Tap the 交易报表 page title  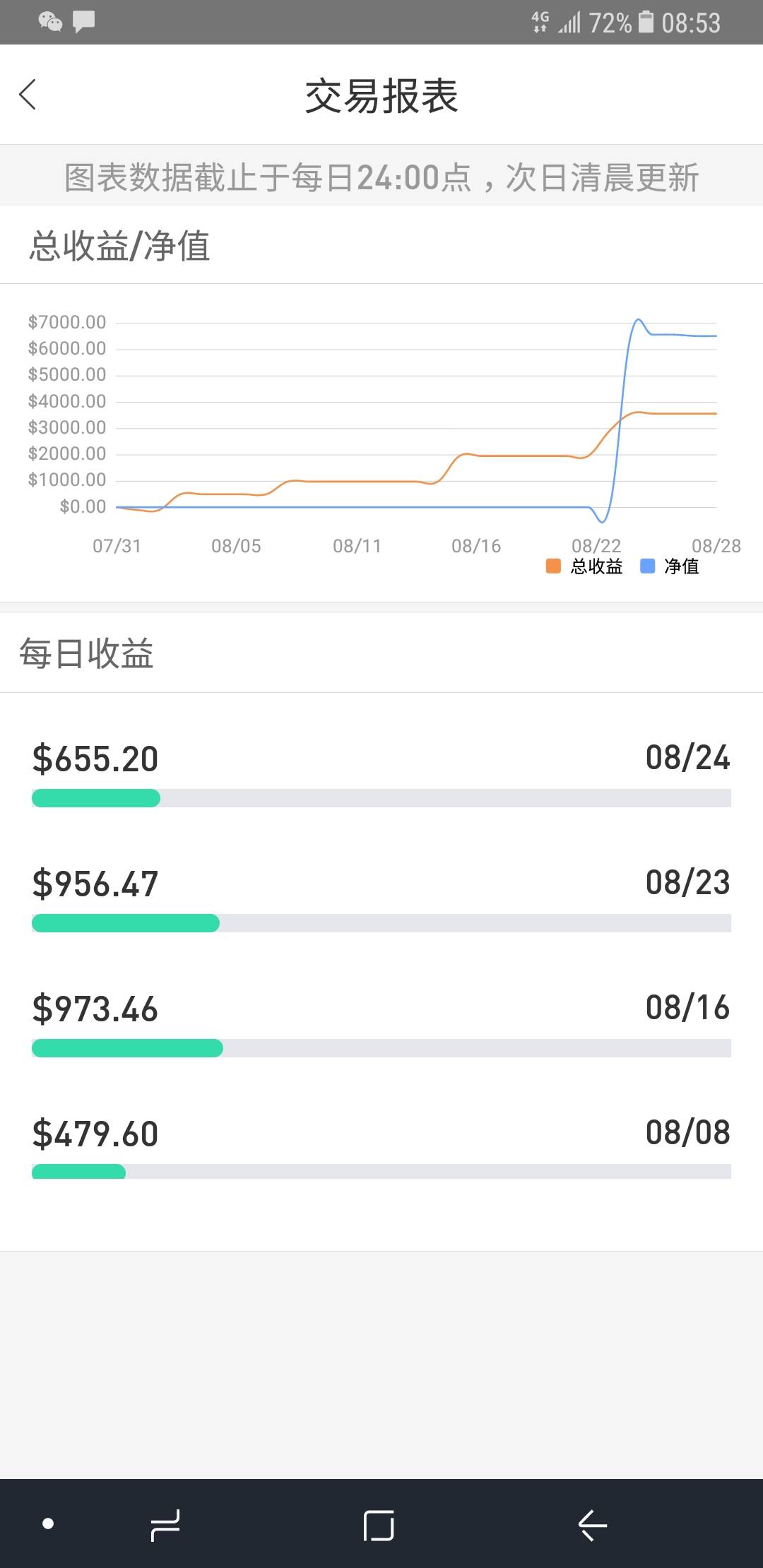pyautogui.click(x=381, y=96)
